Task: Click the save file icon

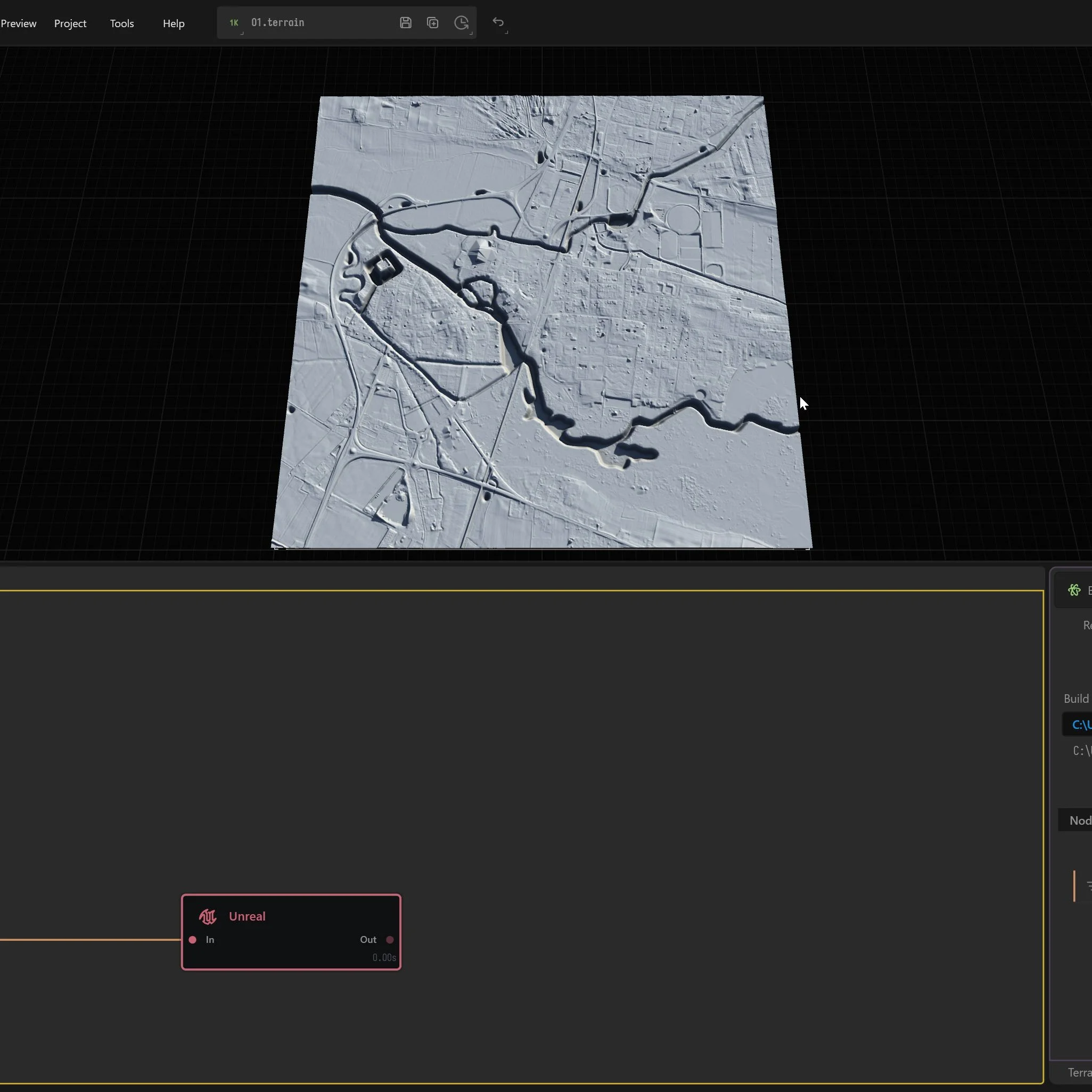Action: pyautogui.click(x=405, y=22)
